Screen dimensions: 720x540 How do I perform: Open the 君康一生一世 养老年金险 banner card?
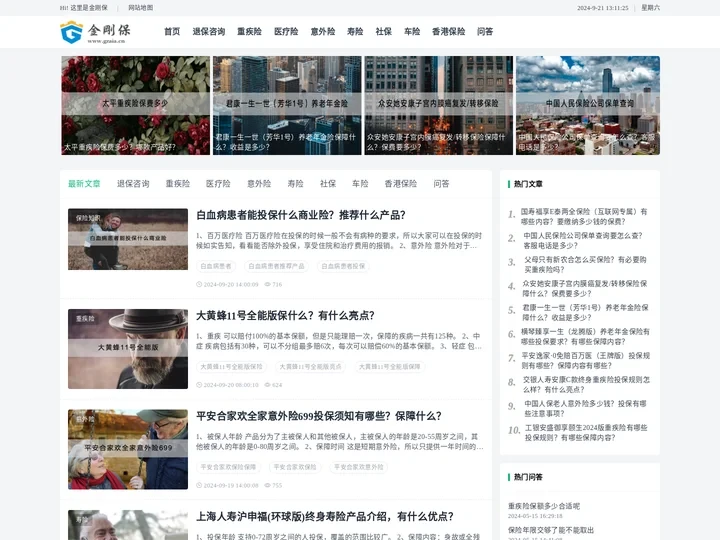tap(287, 105)
